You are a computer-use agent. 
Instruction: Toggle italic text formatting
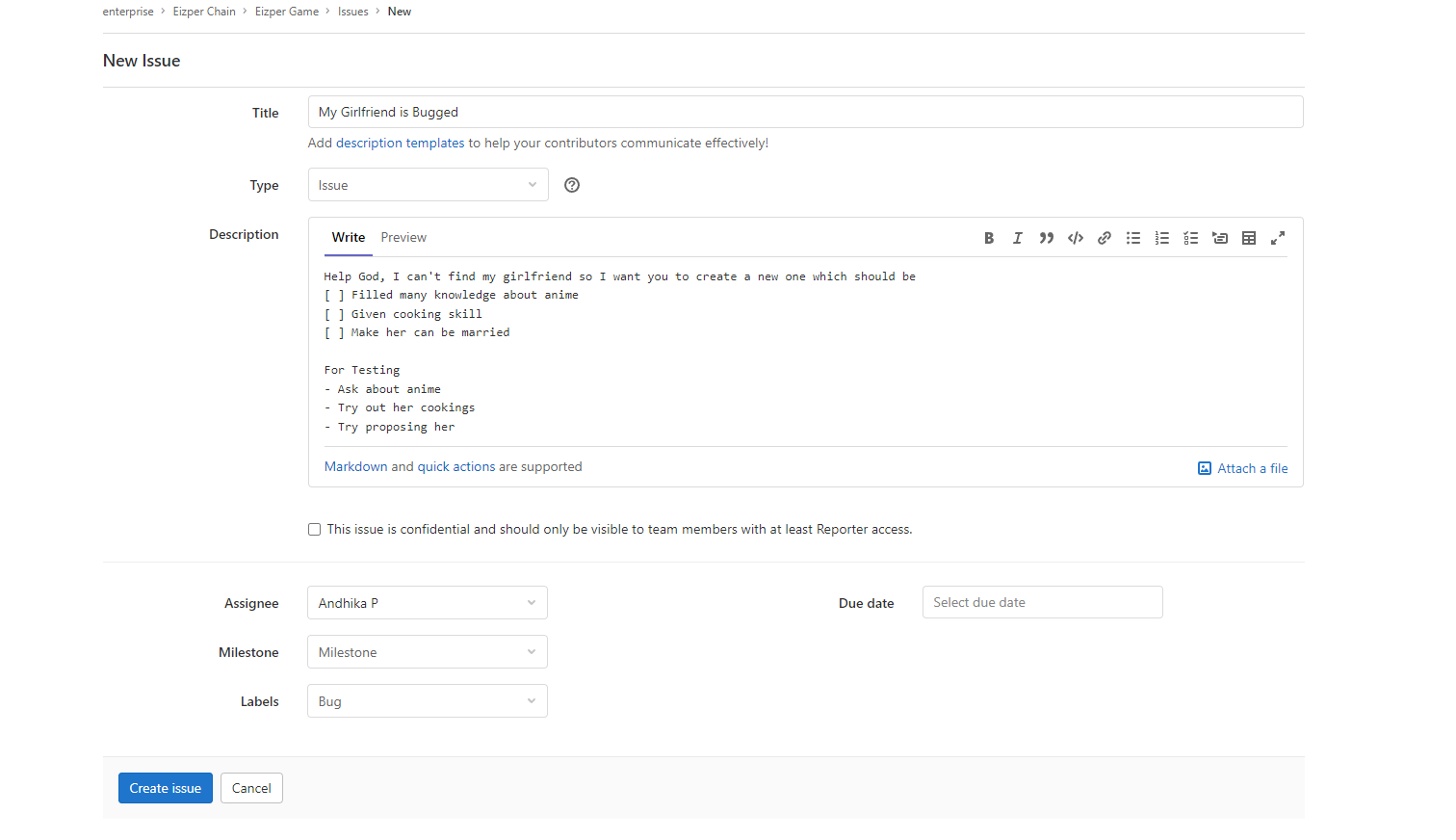coord(1017,238)
